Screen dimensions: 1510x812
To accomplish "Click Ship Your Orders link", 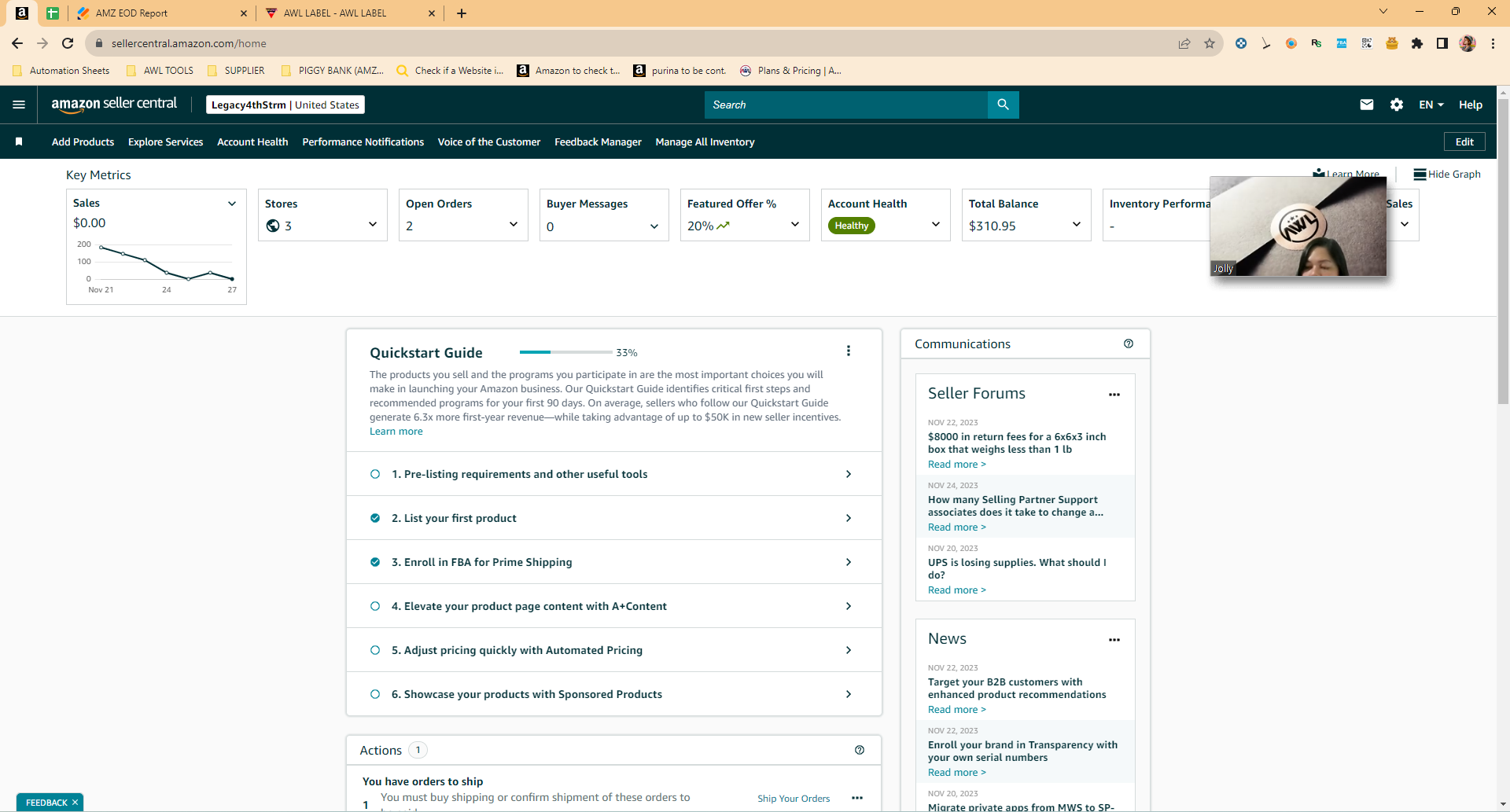I will tap(794, 799).
